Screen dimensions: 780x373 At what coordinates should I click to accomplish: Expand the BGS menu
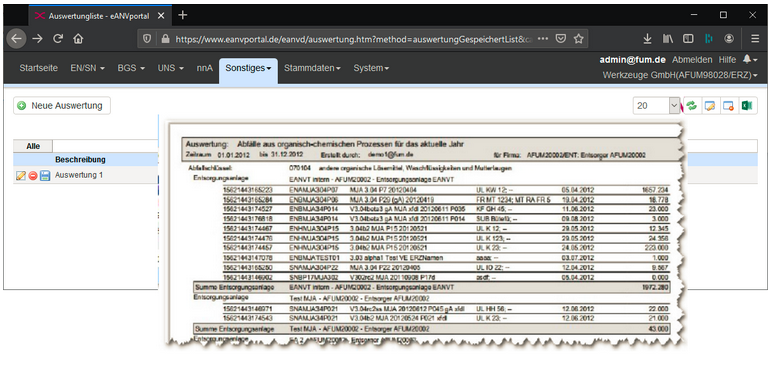click(131, 68)
